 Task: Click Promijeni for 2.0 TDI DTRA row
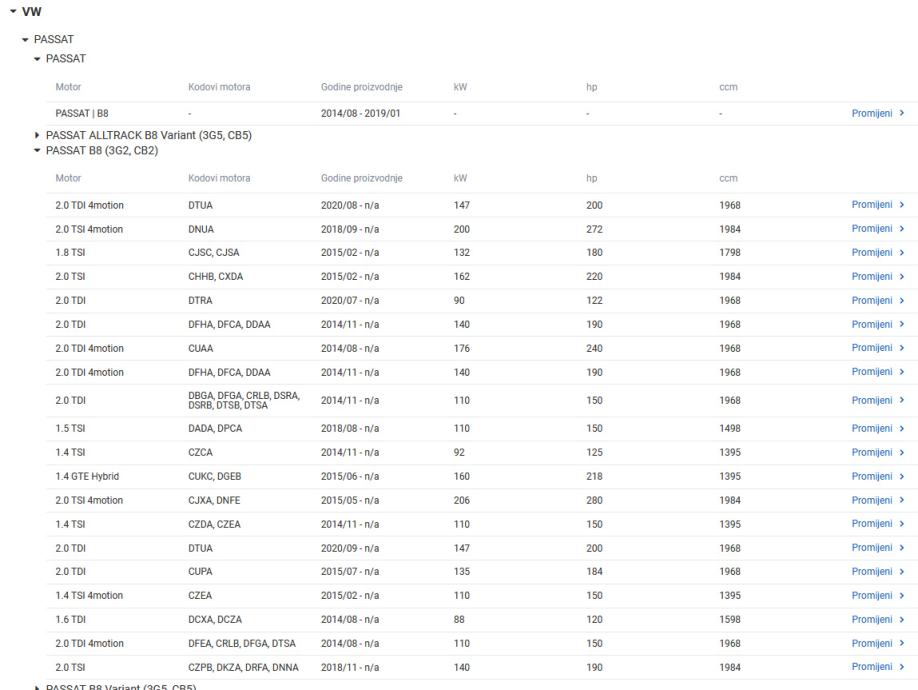[872, 300]
